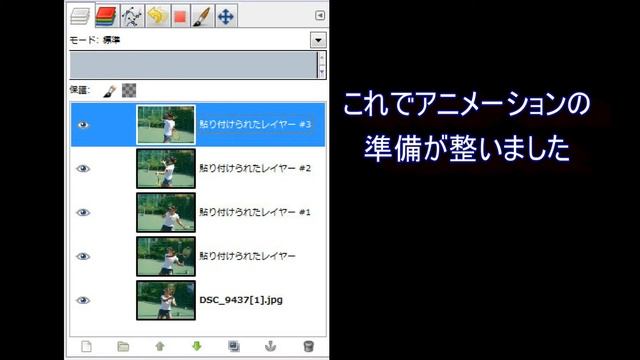Open the red square colors tab
This screenshot has height=360, width=640.
pyautogui.click(x=180, y=16)
